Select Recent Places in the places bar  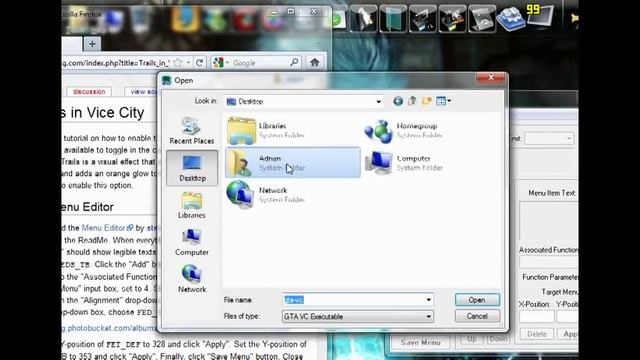(191, 130)
